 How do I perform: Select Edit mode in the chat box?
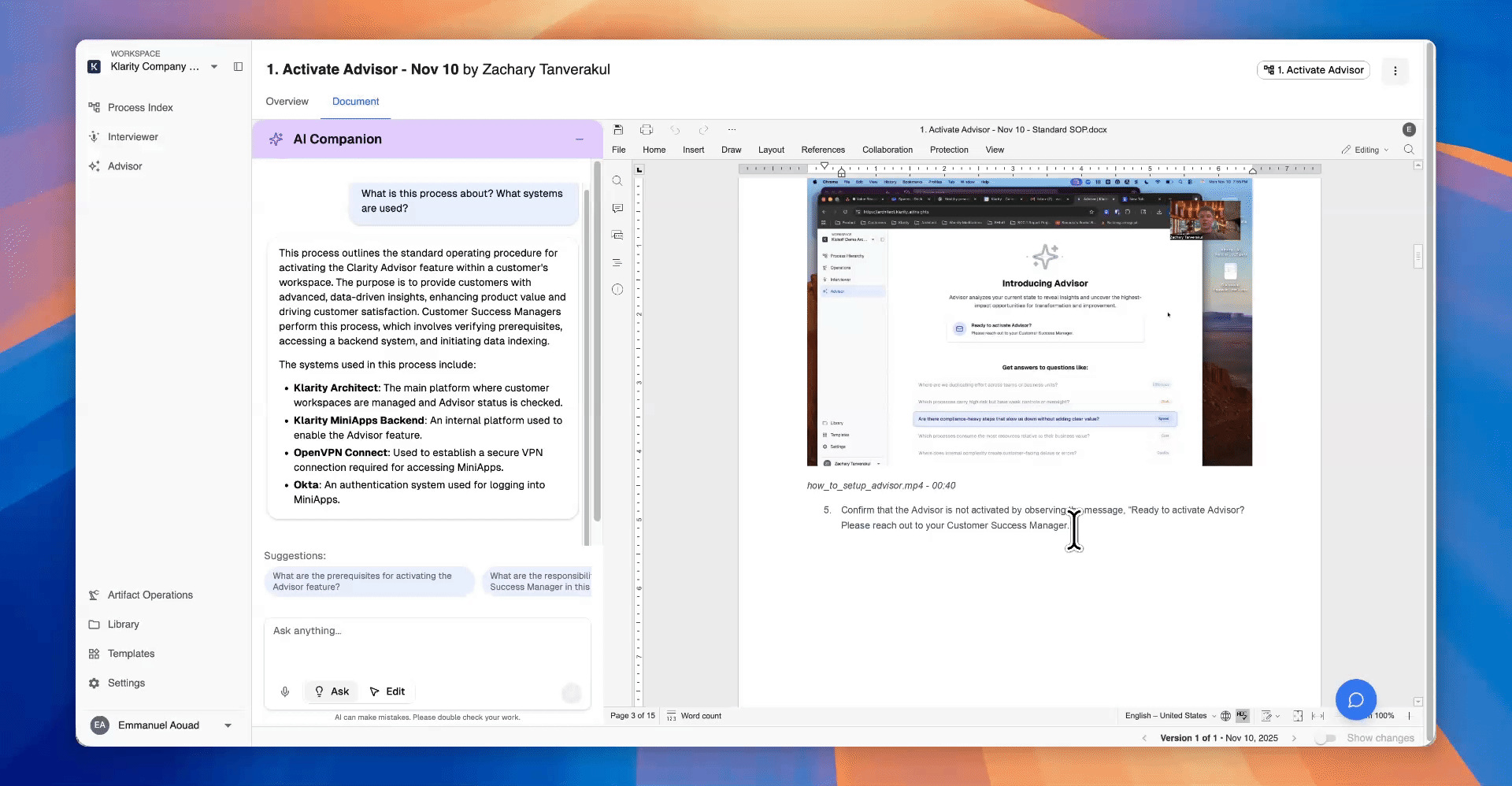point(387,691)
